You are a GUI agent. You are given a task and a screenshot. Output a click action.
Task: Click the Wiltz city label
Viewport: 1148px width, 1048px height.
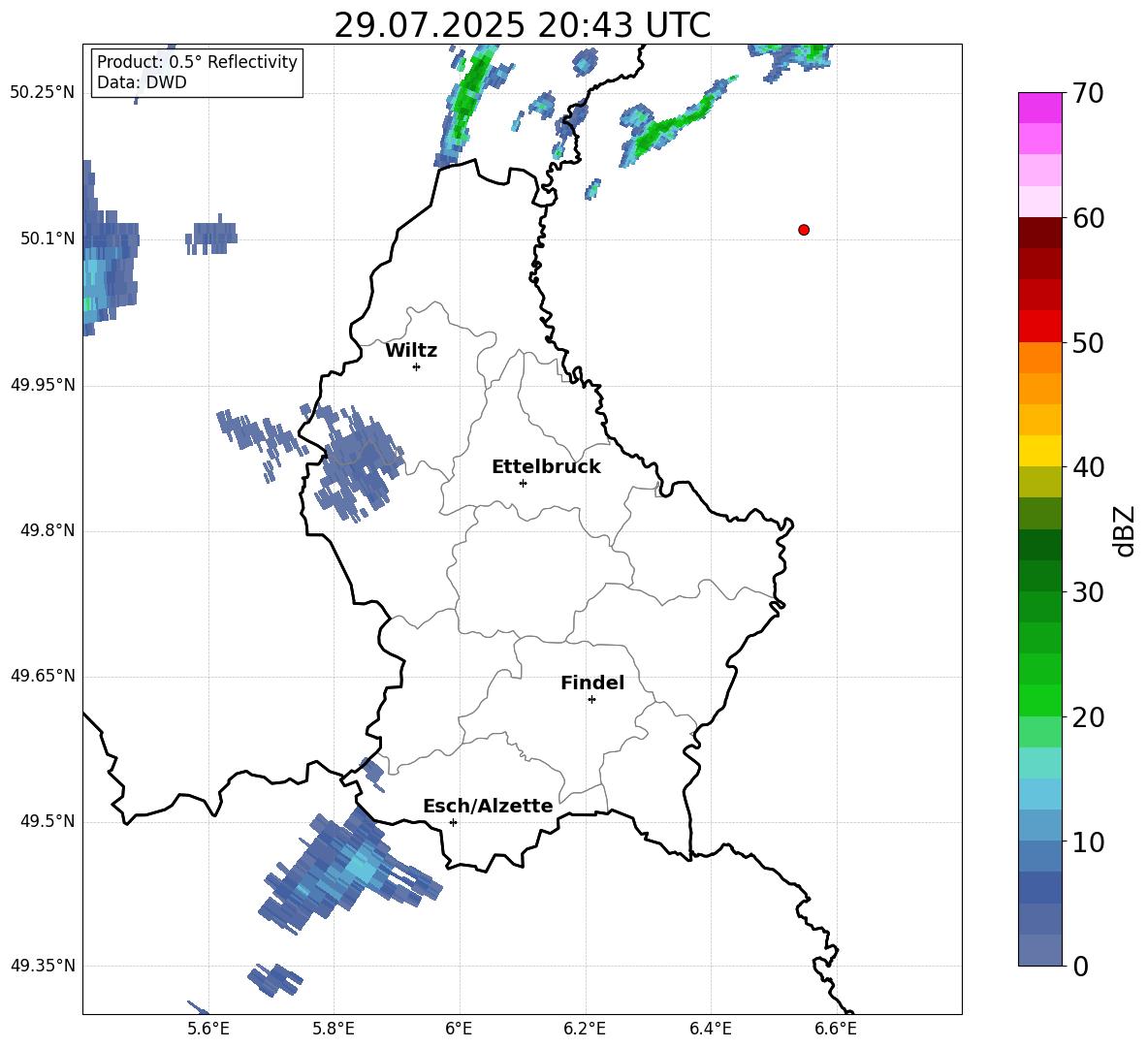[411, 351]
